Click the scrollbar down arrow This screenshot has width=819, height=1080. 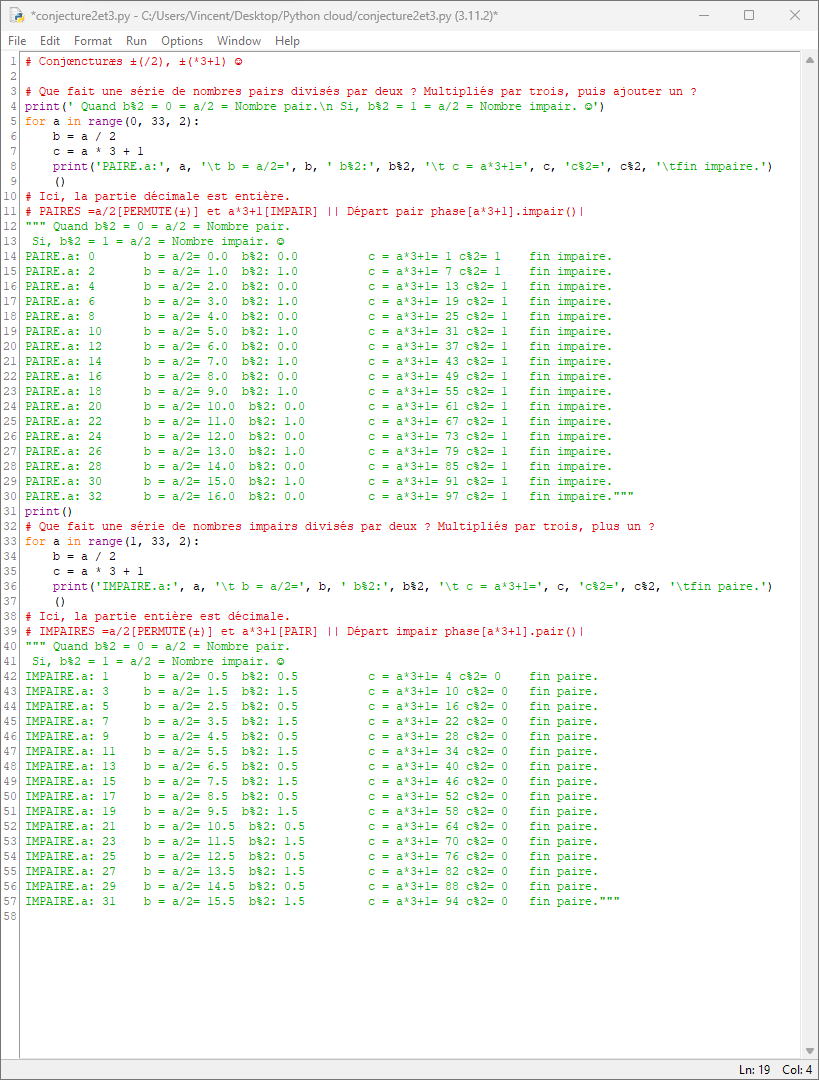tap(809, 1051)
